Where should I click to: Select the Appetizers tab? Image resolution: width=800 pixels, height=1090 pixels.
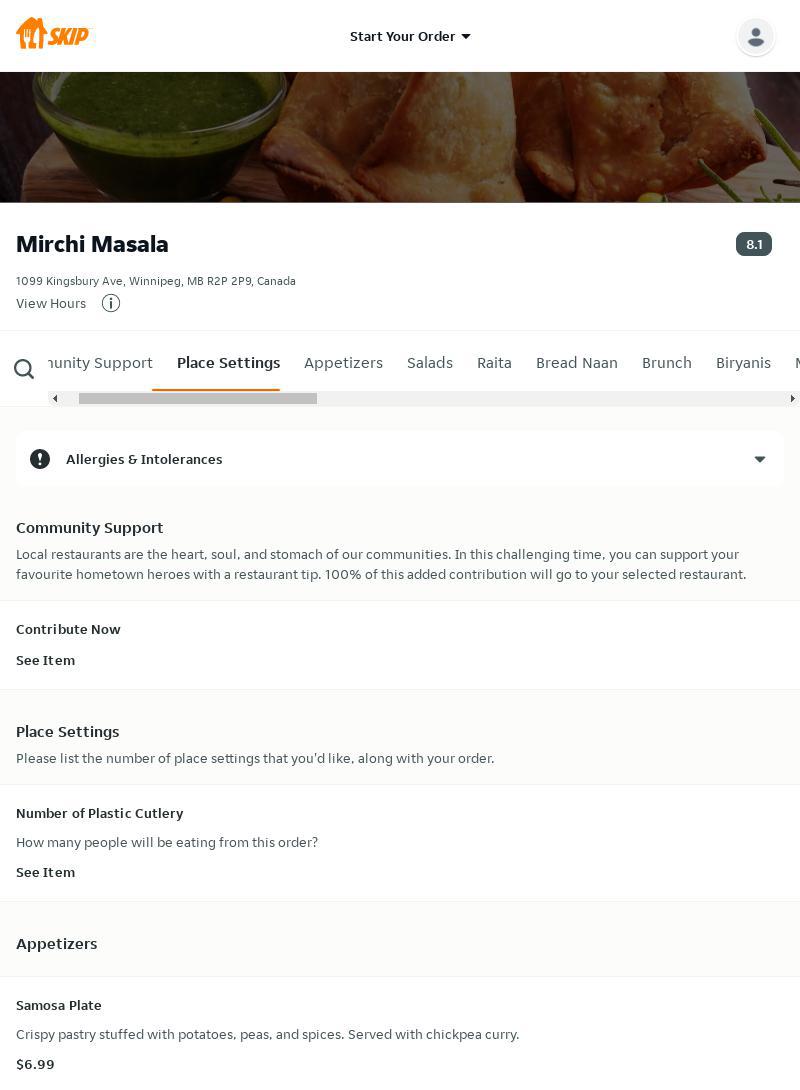[343, 363]
